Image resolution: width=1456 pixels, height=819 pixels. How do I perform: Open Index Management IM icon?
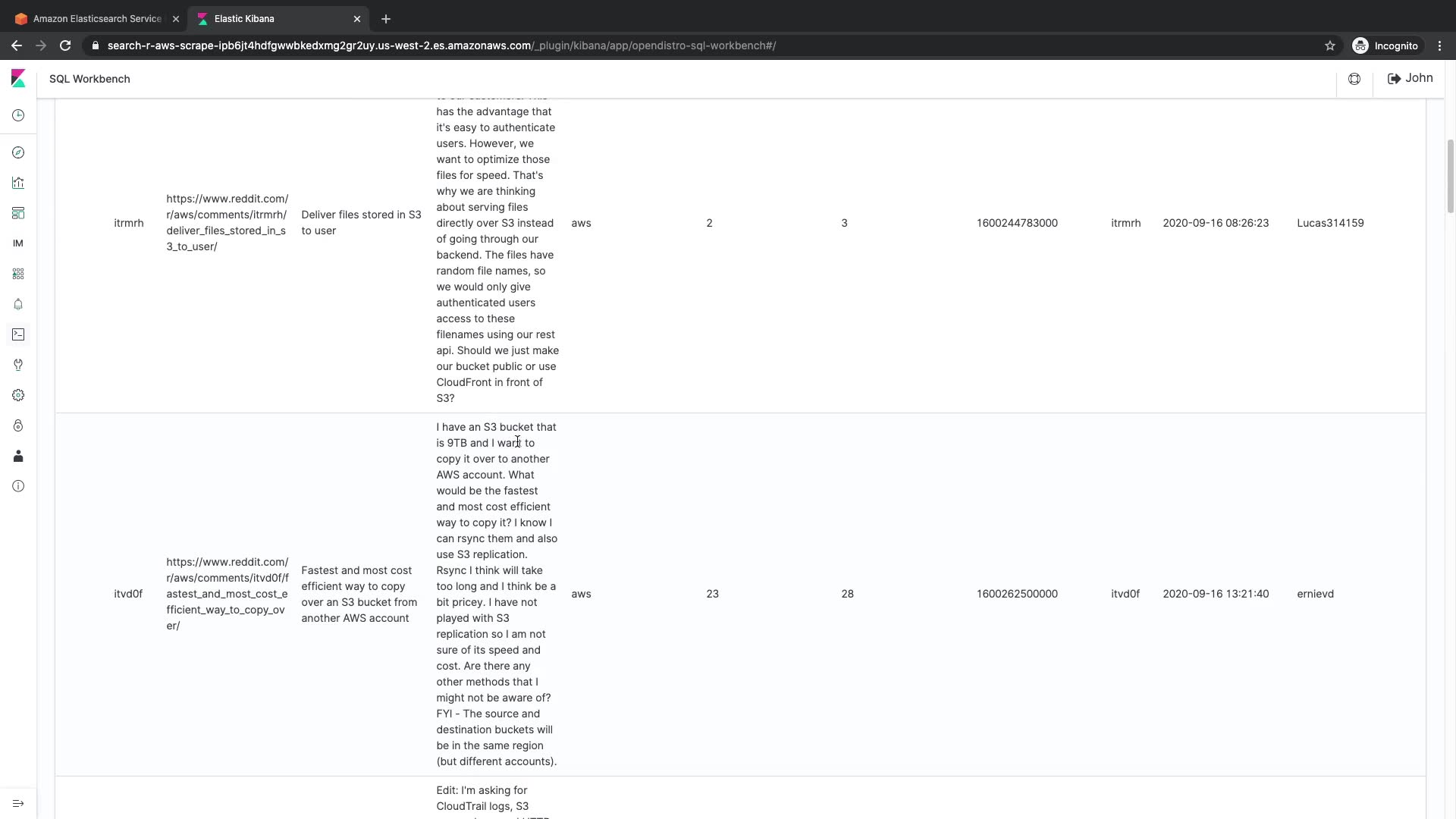click(18, 243)
